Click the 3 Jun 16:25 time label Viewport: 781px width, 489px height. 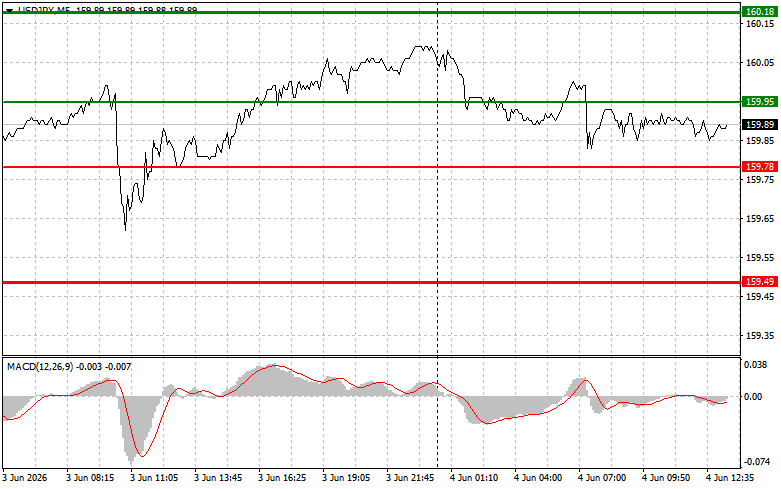click(x=282, y=478)
